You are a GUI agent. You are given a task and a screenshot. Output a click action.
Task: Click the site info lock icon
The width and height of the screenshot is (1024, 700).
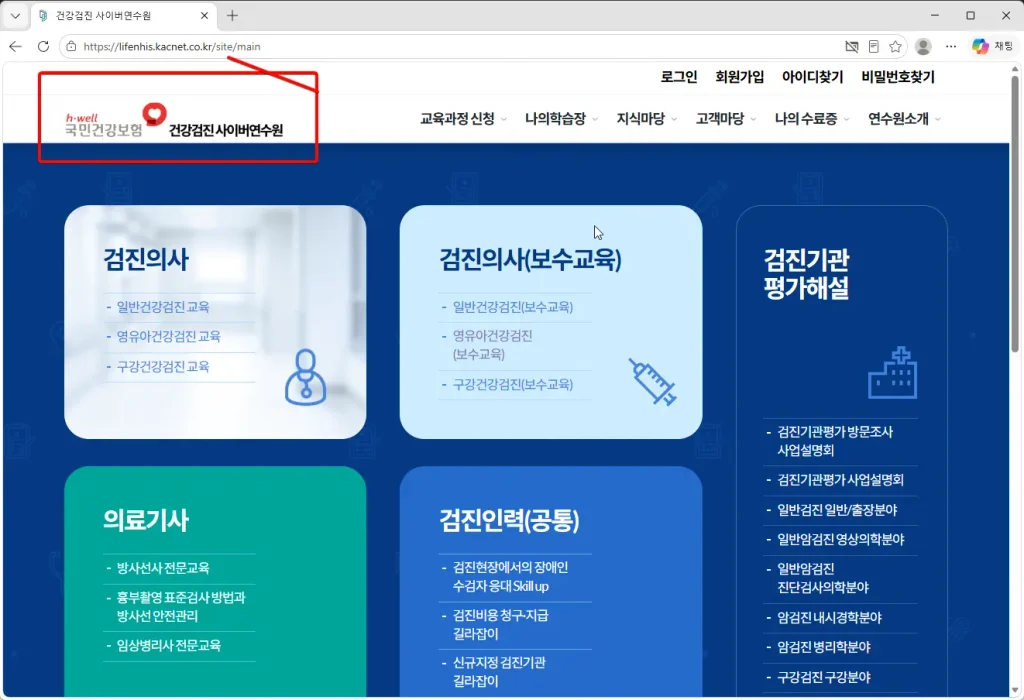coord(71,46)
